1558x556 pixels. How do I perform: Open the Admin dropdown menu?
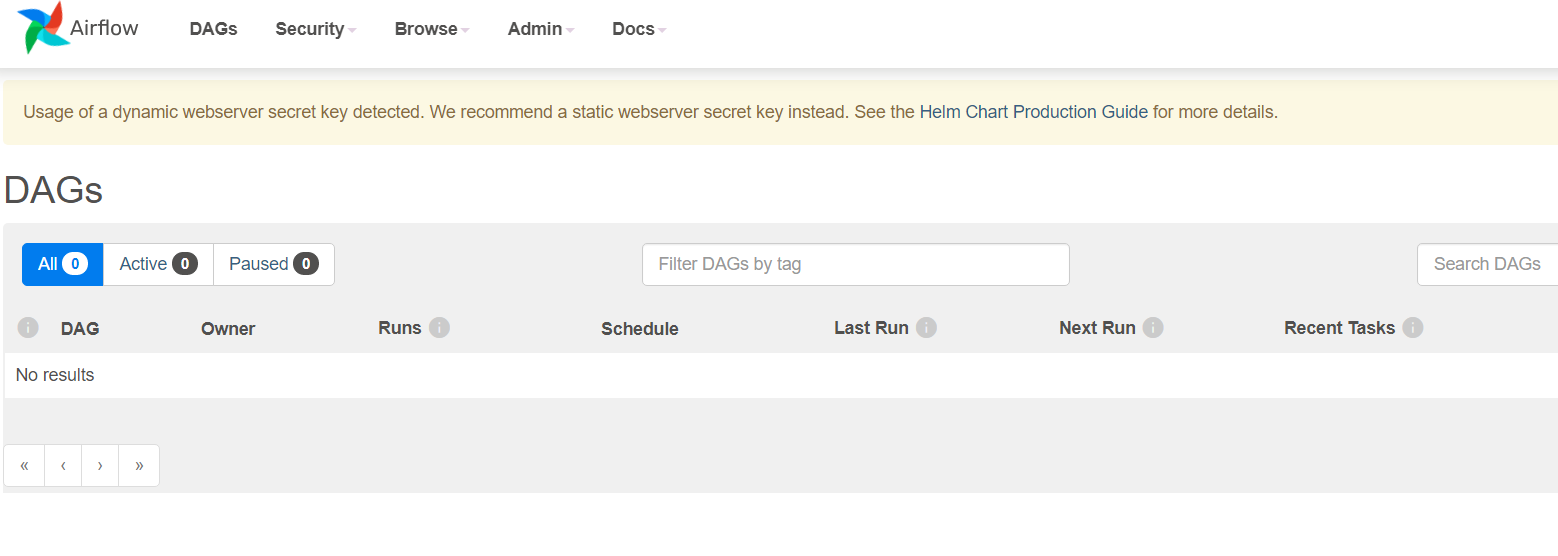click(x=540, y=29)
